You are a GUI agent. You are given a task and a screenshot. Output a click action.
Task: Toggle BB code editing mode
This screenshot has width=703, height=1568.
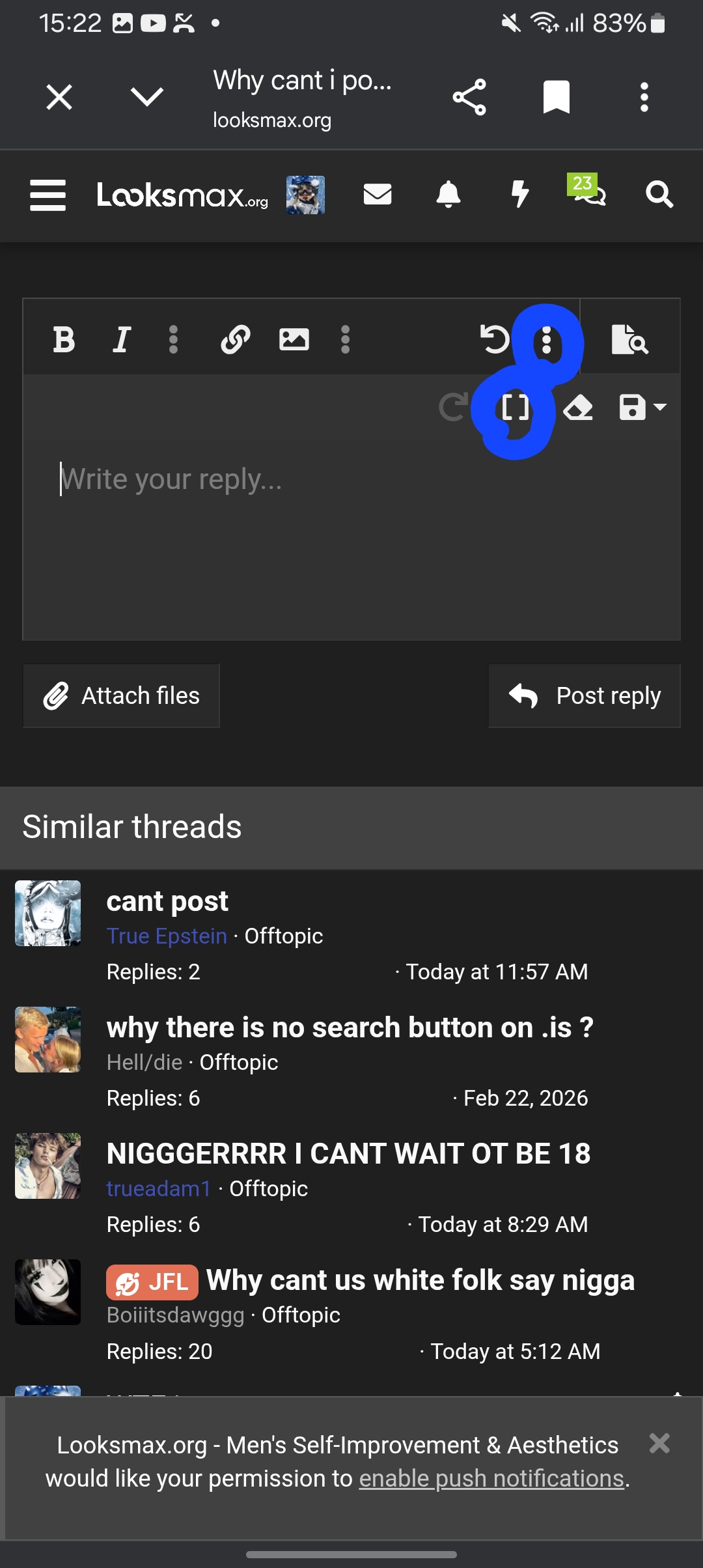point(516,408)
